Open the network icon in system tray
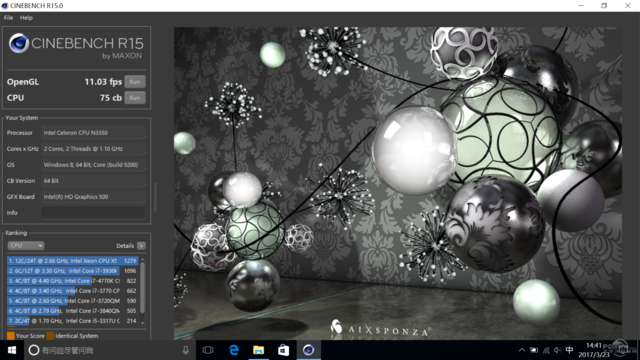 [x=546, y=350]
